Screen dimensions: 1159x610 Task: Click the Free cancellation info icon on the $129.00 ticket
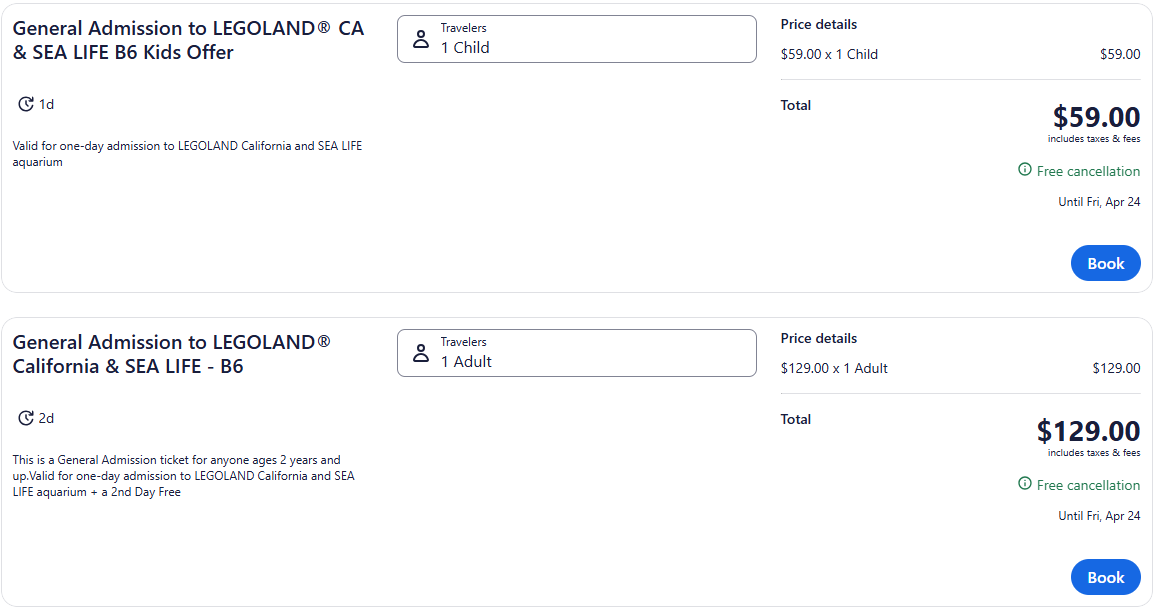(1024, 484)
